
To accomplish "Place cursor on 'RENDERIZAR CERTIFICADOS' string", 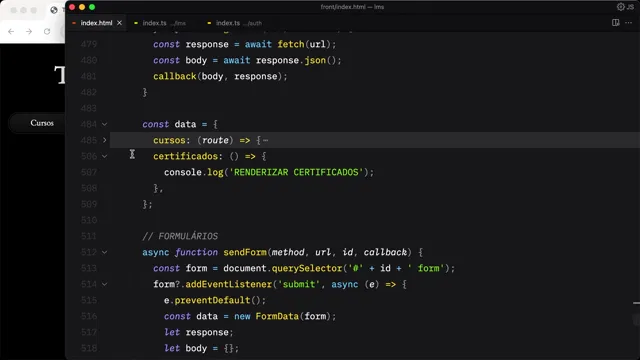I will pyautogui.click(x=296, y=172).
